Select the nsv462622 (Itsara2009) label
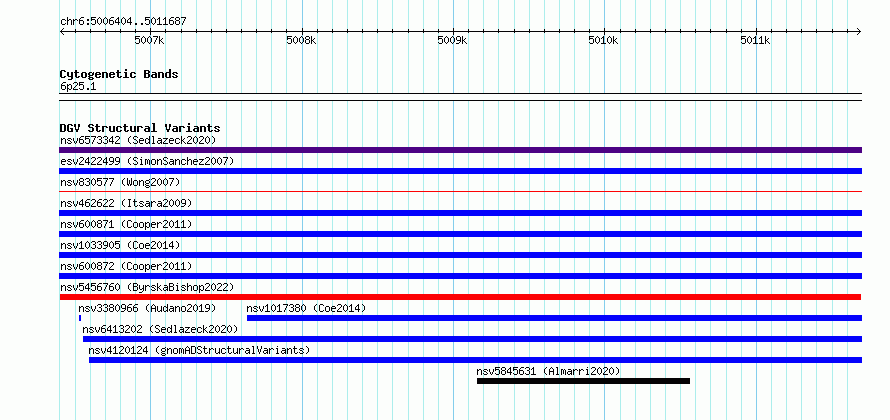 click(x=126, y=203)
